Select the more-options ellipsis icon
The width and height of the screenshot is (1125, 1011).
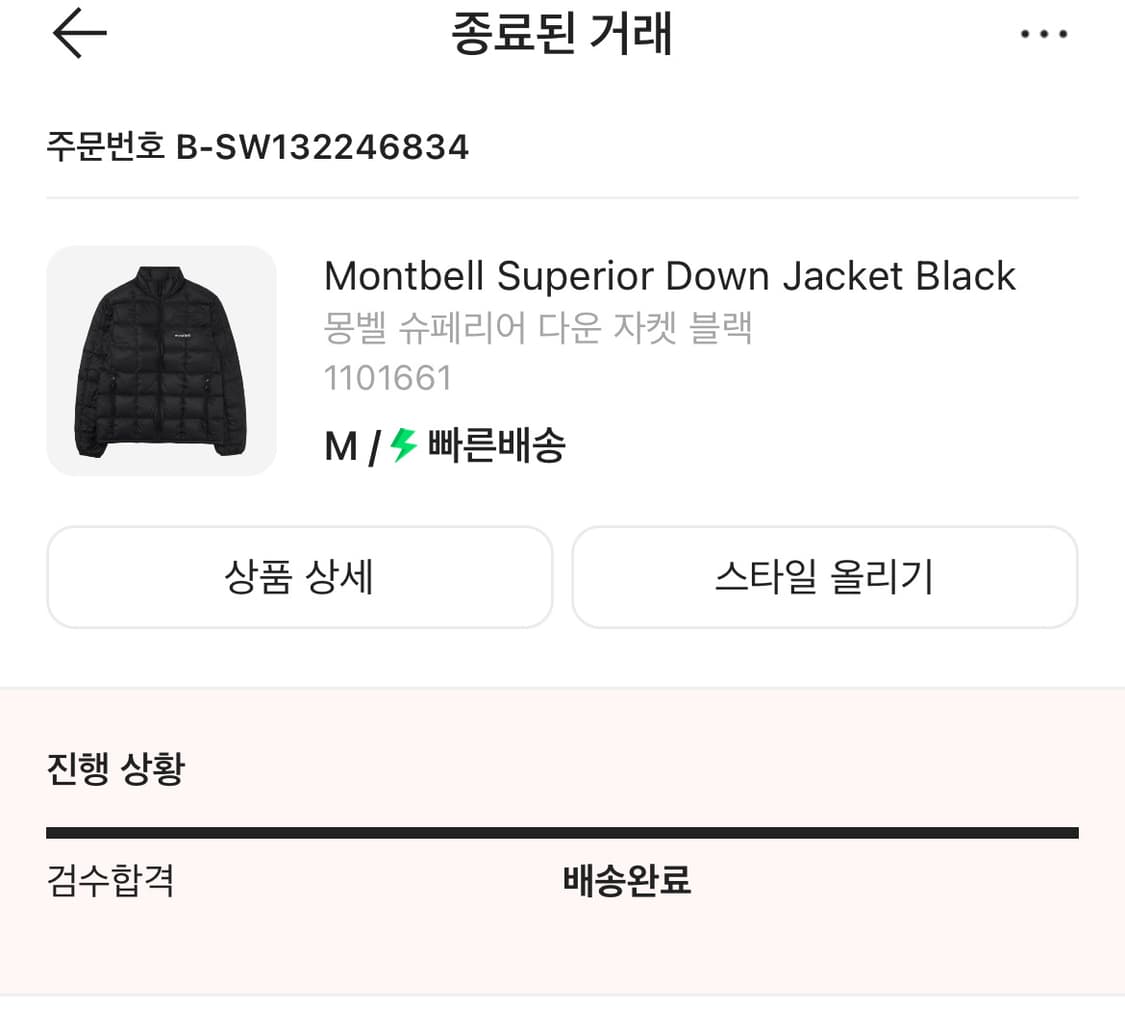pos(1044,35)
